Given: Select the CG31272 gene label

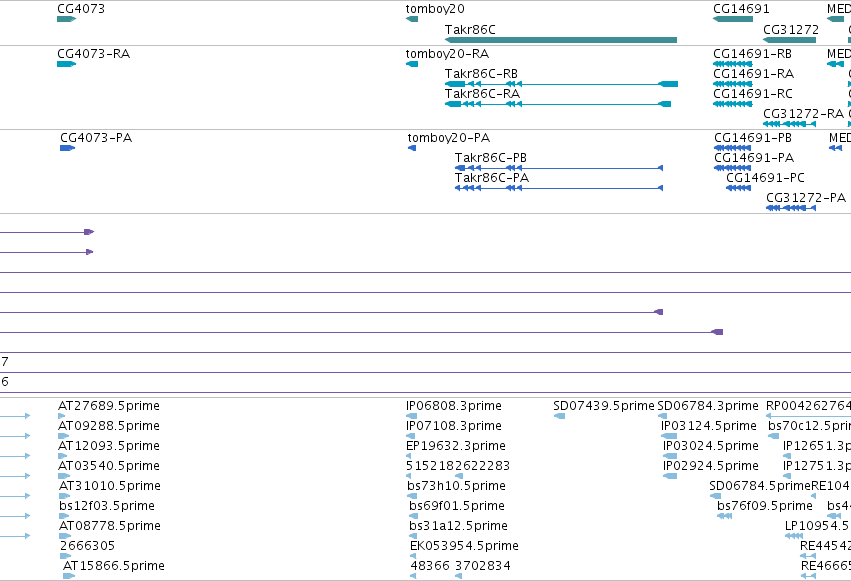Looking at the screenshot, I should (791, 29).
